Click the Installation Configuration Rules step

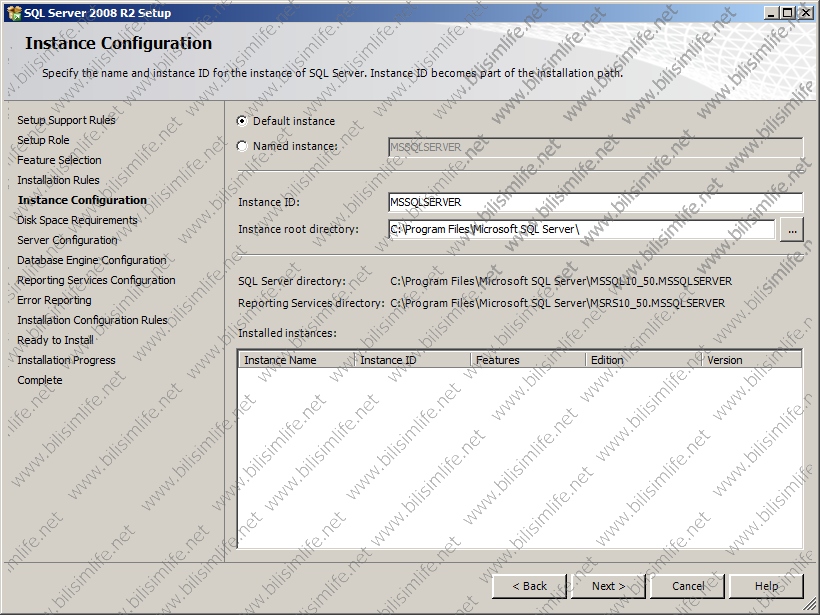pos(92,320)
